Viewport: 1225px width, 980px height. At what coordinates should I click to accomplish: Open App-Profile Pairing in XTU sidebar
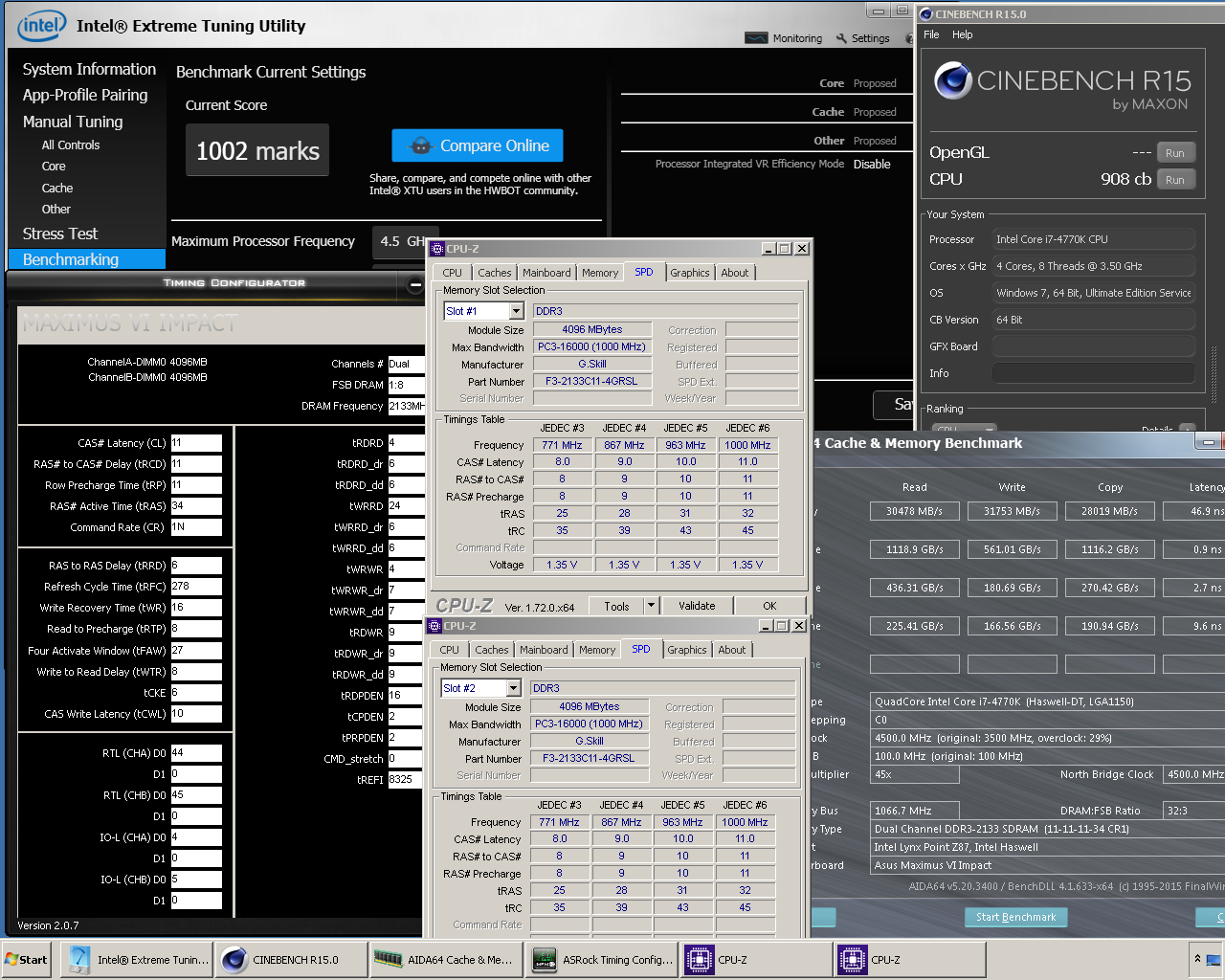85,95
